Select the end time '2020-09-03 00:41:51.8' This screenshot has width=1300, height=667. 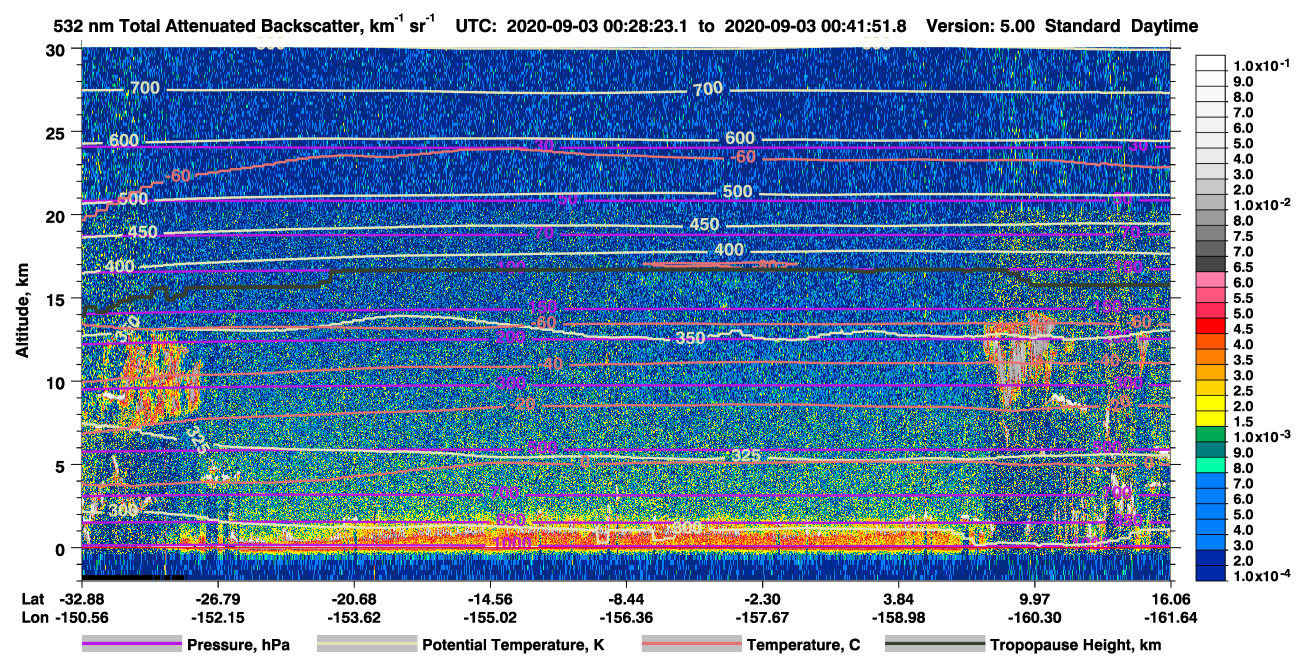point(818,27)
